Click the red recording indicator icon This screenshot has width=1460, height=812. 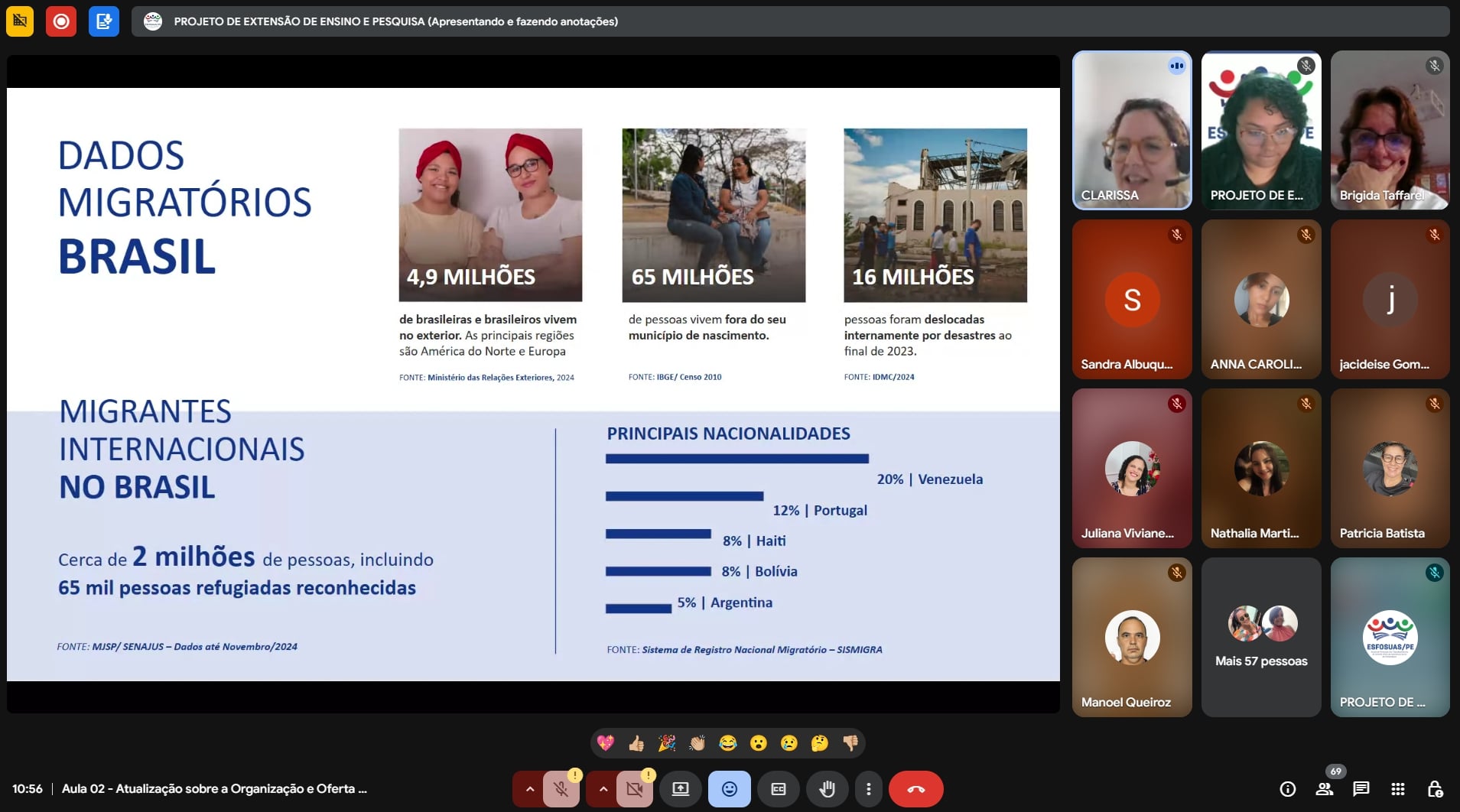[61, 21]
